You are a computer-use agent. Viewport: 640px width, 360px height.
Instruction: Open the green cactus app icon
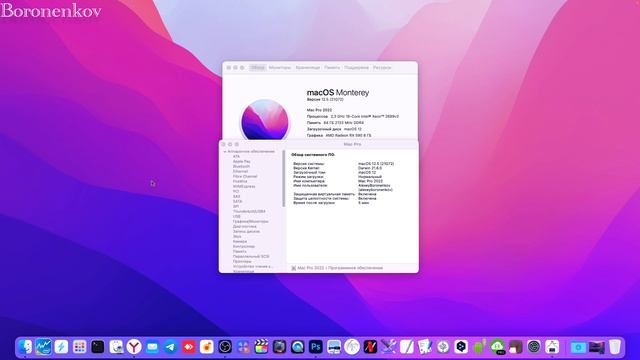pyautogui.click(x=479, y=347)
